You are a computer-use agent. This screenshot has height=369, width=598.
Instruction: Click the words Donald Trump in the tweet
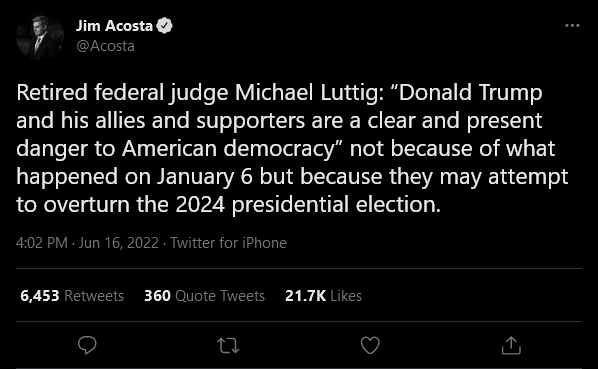(x=470, y=93)
